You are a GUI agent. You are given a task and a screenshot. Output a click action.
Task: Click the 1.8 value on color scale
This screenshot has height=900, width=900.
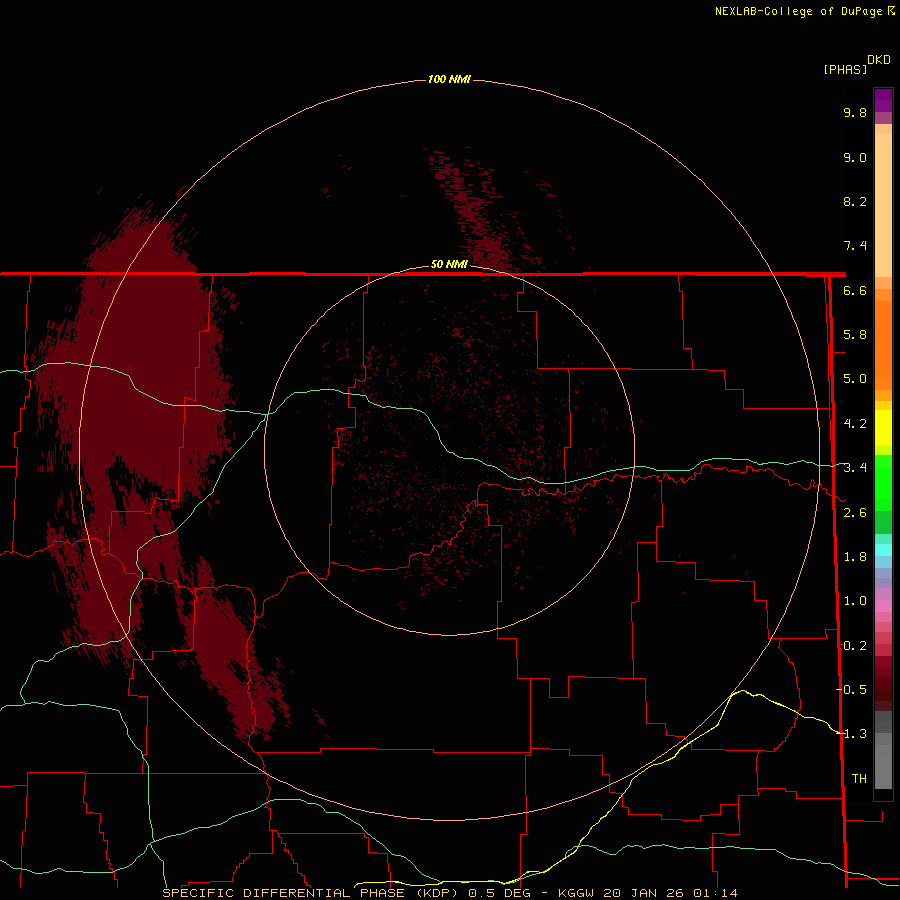[855, 557]
